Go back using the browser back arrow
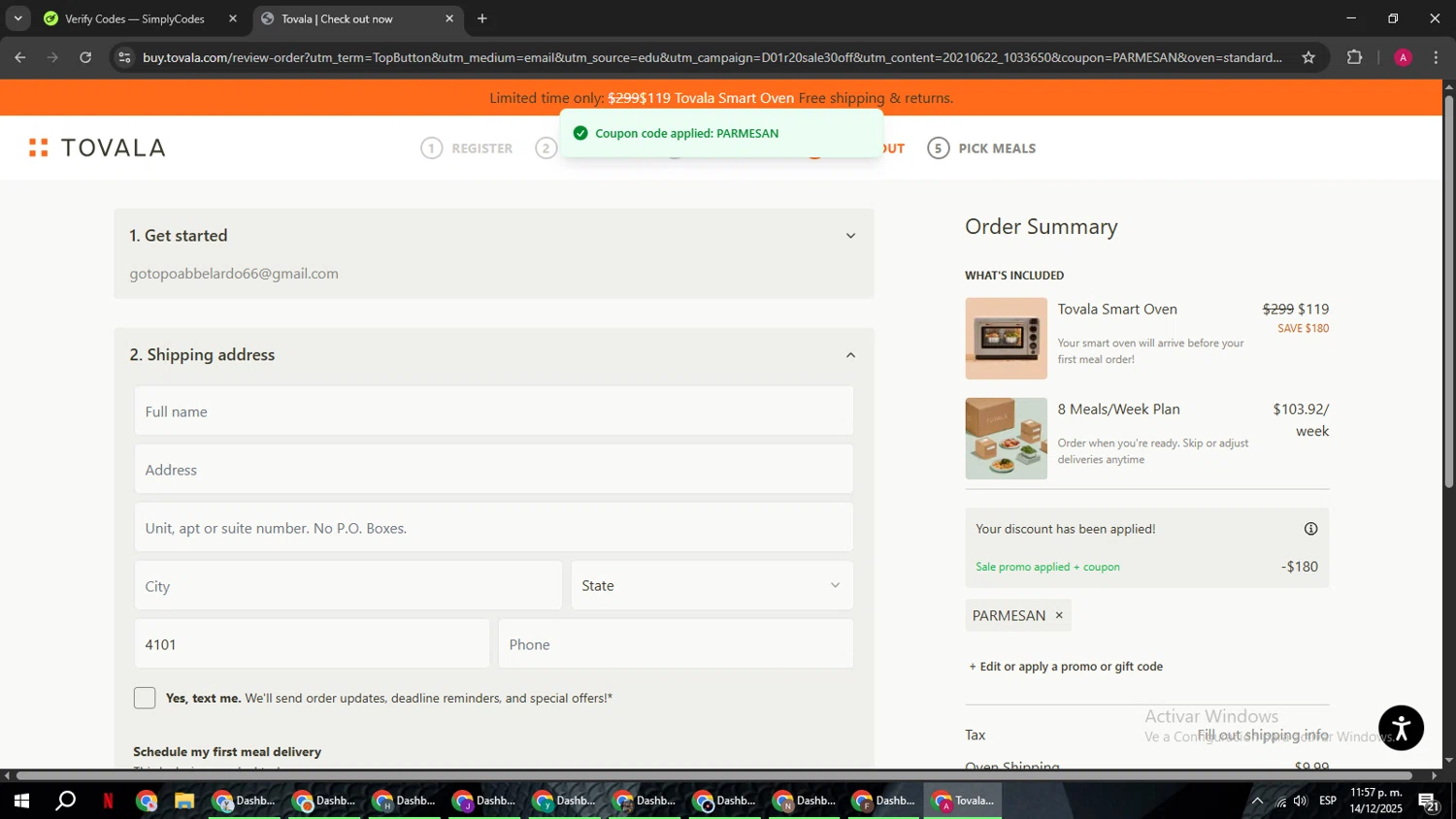 [x=20, y=57]
